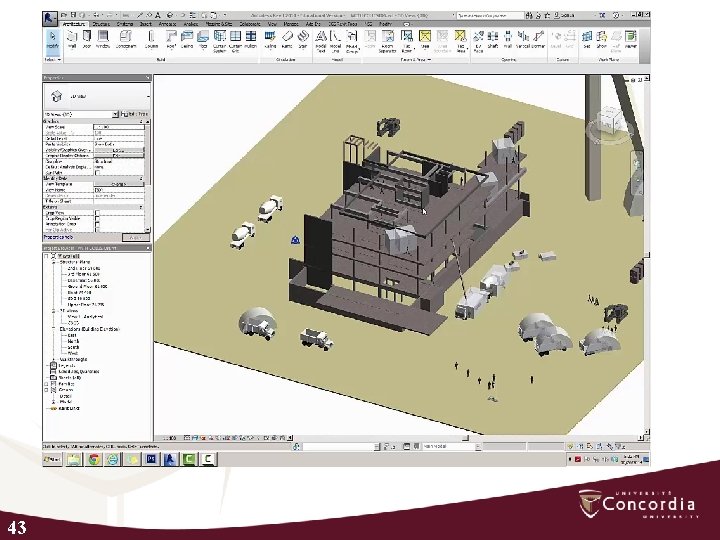720x540 pixels.
Task: Select the Ramp tool
Action: pos(287,39)
